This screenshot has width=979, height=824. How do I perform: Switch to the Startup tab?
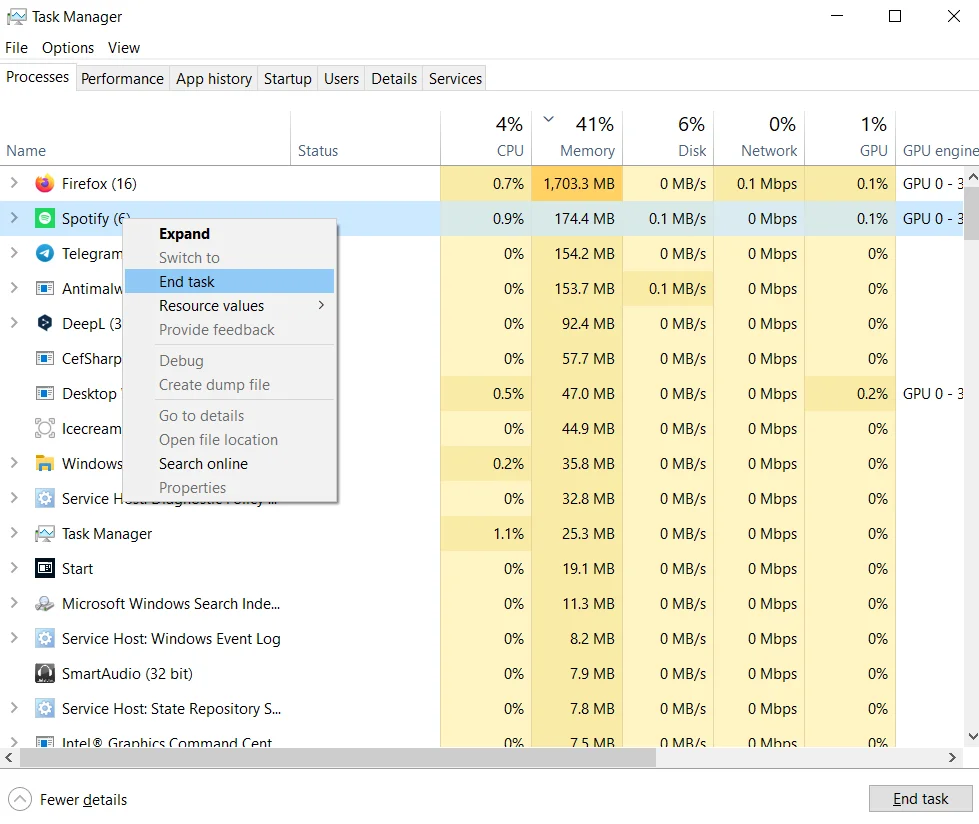coord(287,79)
